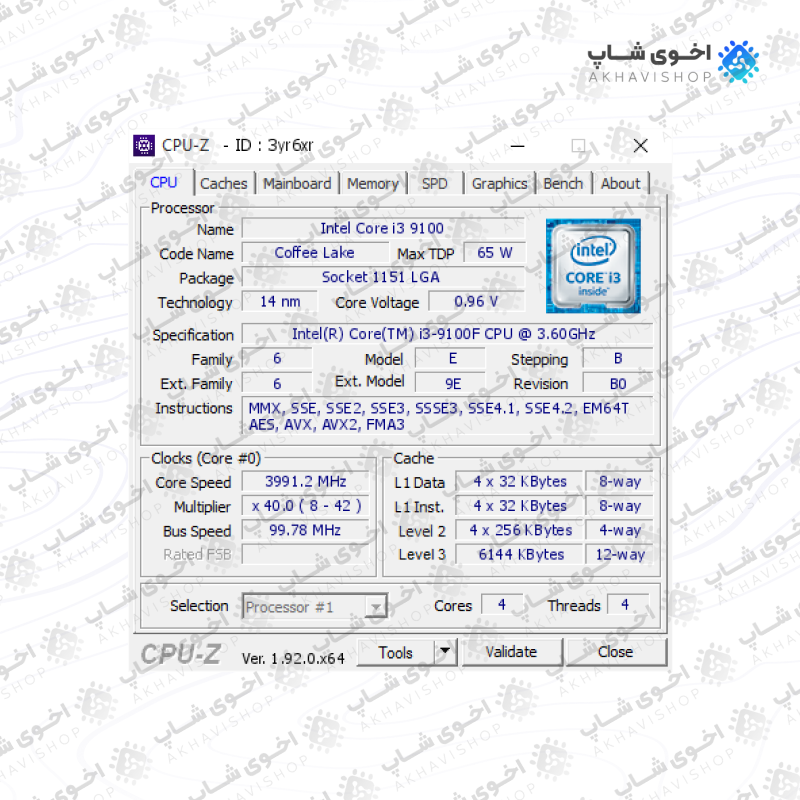800x800 pixels.
Task: Click the Level 2 associativity 4-way
Action: [x=619, y=531]
